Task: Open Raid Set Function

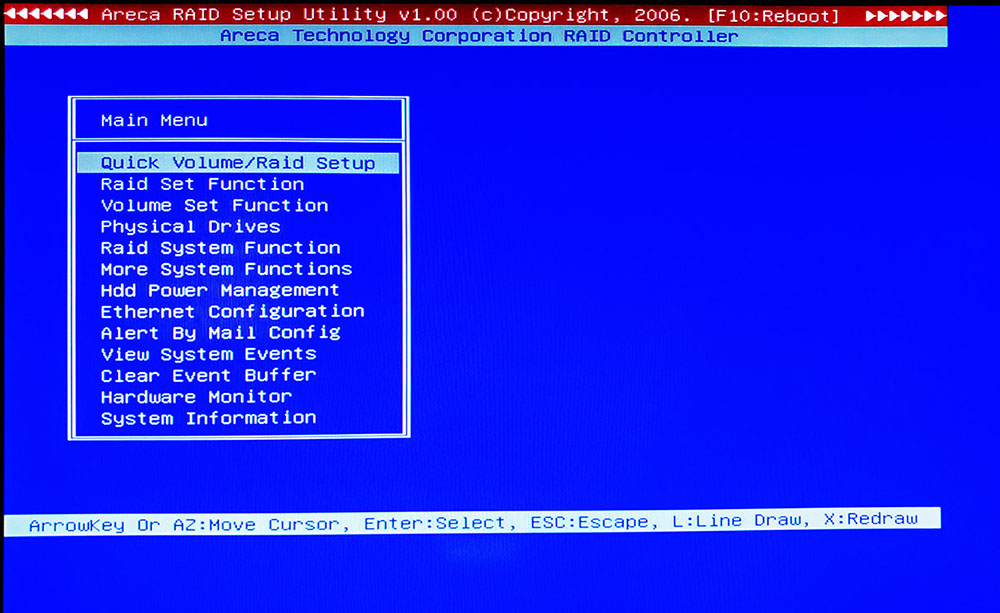Action: [x=202, y=184]
